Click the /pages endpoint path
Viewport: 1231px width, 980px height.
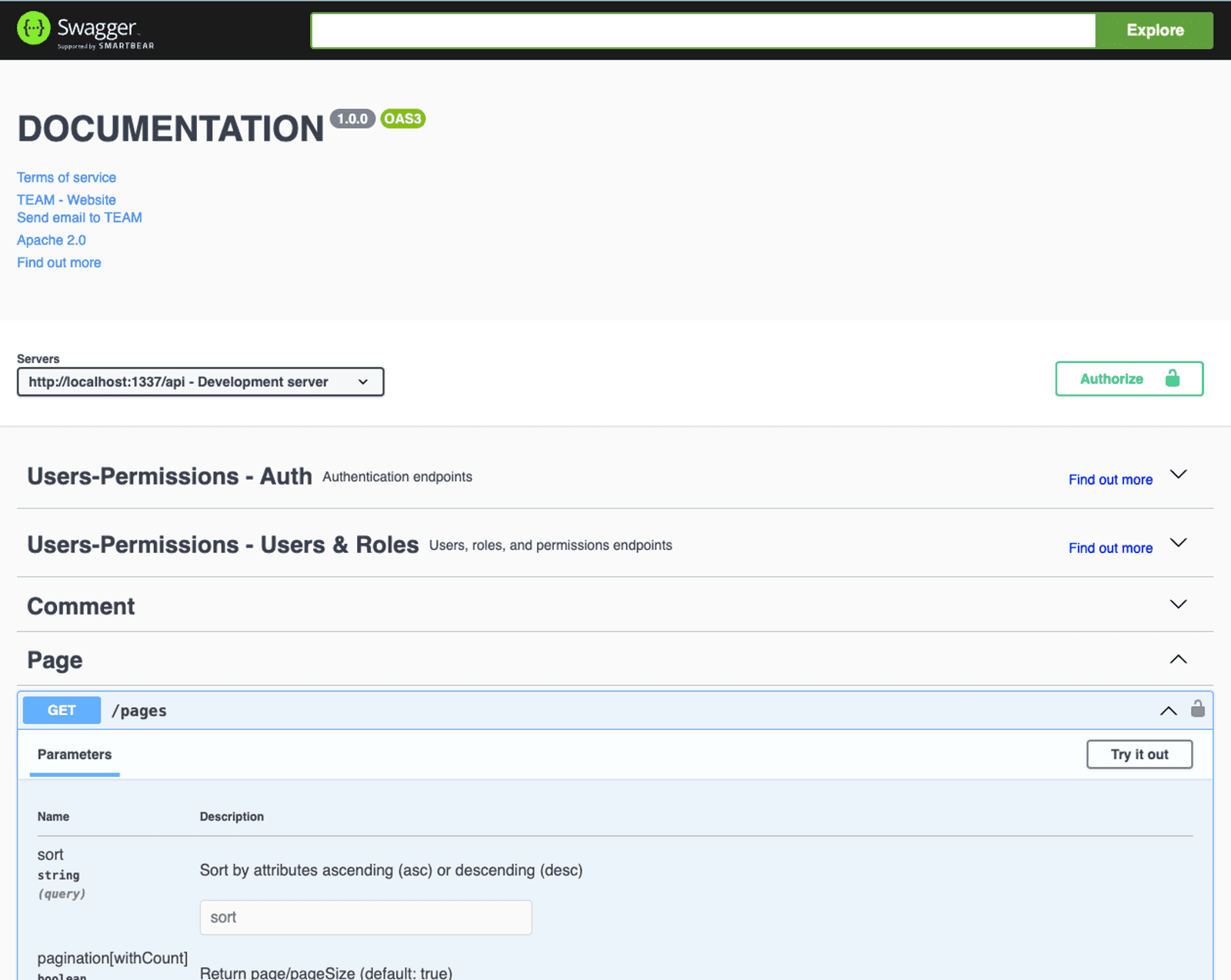139,711
